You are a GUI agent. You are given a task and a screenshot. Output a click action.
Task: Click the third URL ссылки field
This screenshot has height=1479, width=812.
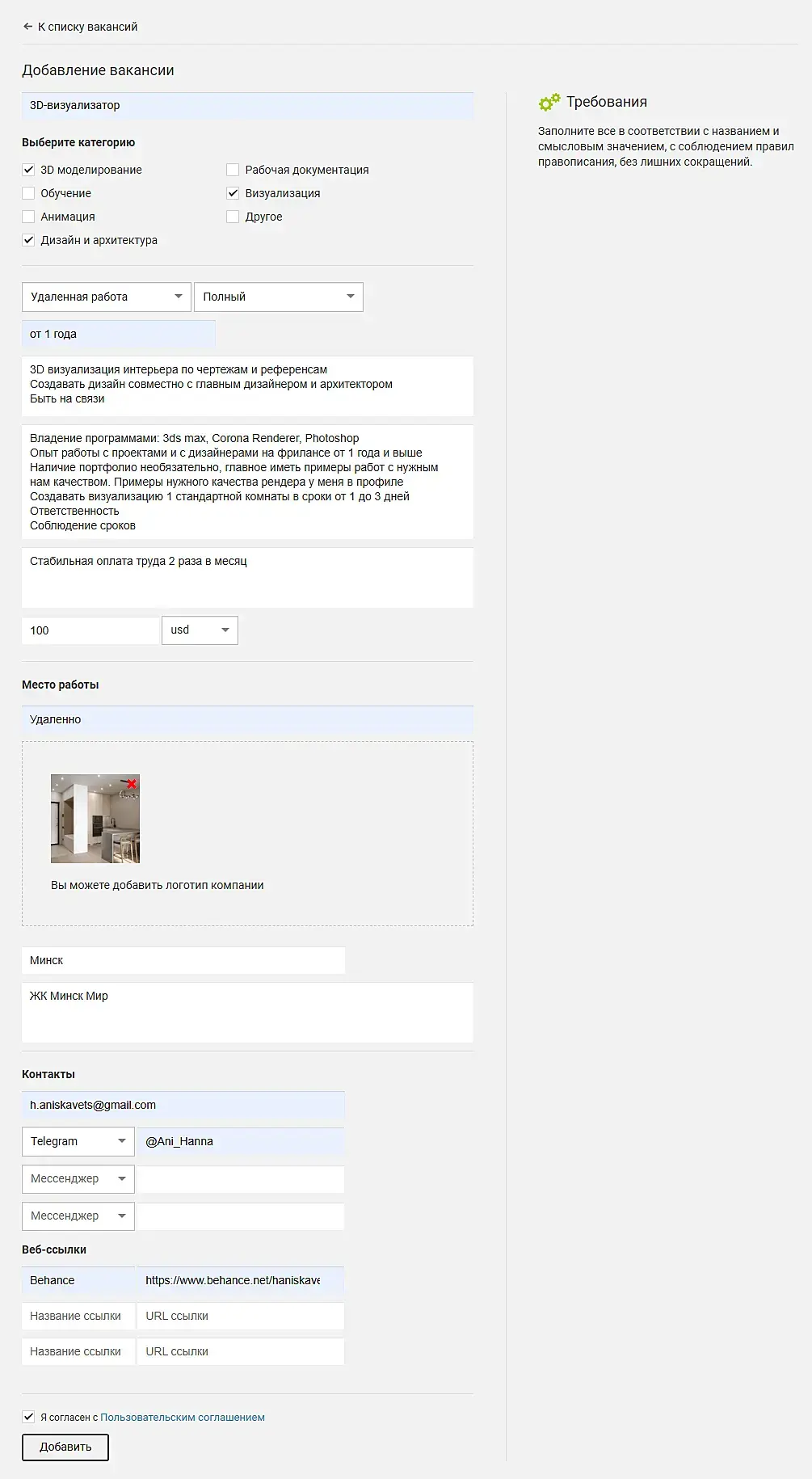241,1351
